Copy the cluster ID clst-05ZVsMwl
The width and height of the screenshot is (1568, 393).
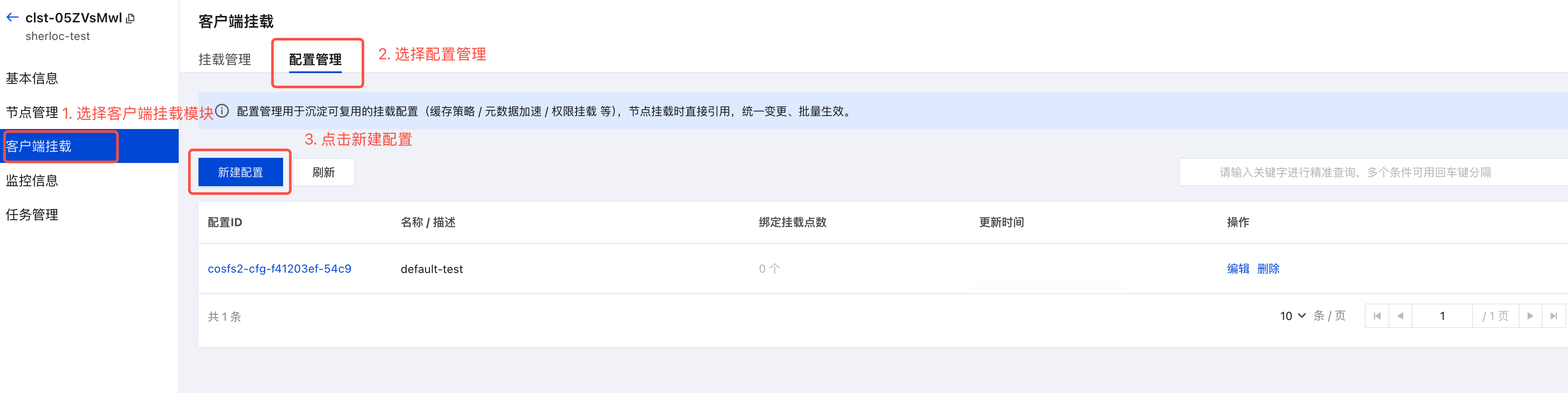130,18
